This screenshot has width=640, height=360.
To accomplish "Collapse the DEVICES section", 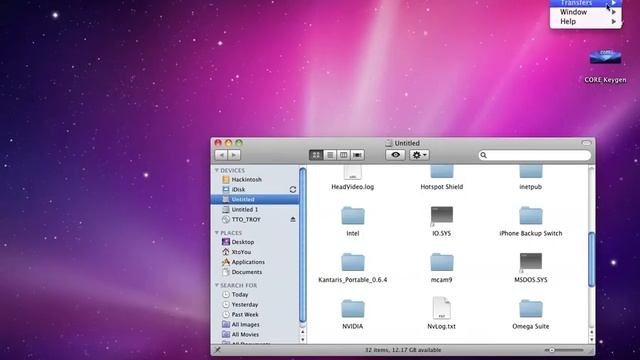I will click(x=217, y=170).
